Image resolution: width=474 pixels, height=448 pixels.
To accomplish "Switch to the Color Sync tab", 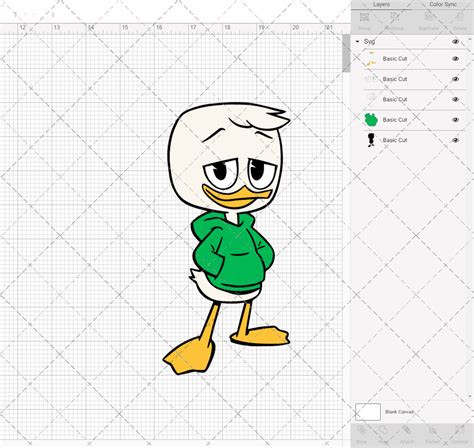I will [x=443, y=4].
